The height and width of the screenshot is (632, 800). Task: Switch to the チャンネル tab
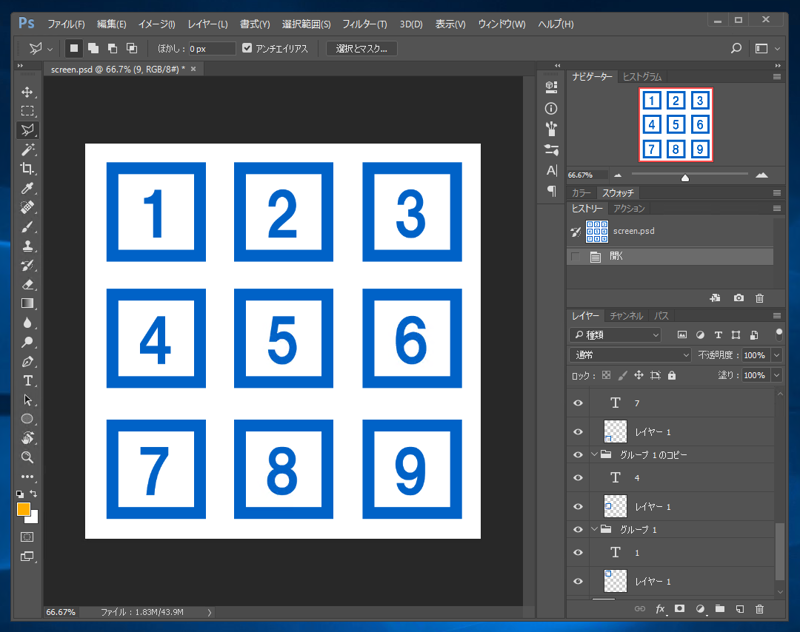(626, 316)
